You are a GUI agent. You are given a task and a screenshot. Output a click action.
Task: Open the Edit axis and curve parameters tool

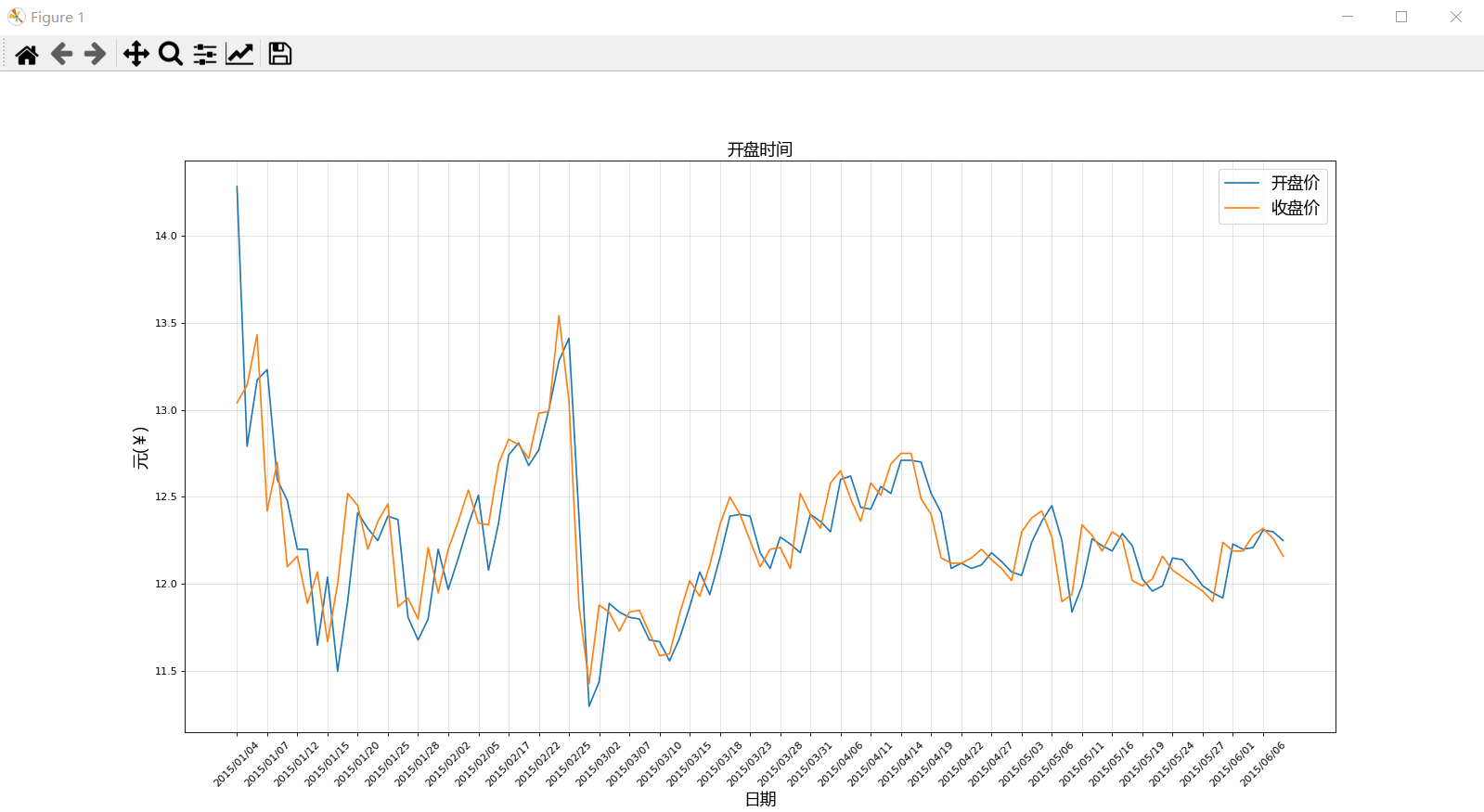(x=239, y=54)
